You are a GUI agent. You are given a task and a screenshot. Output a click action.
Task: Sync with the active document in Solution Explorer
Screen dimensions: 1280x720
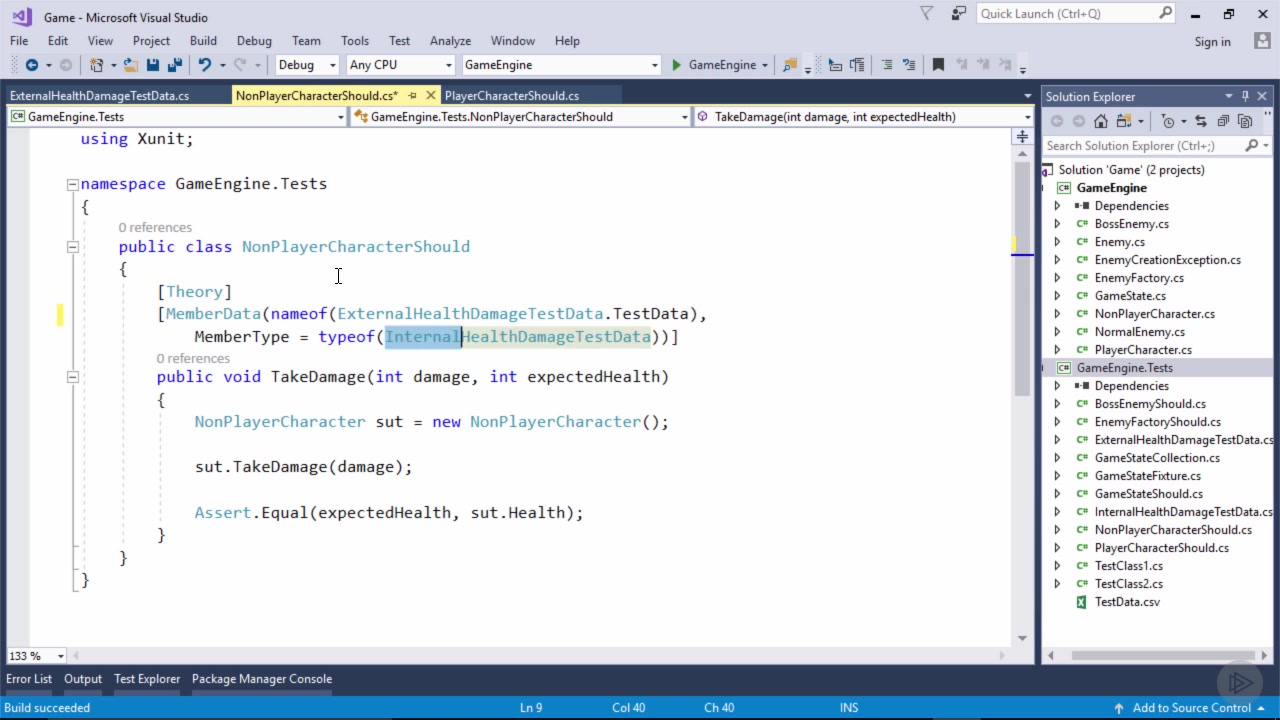(x=1202, y=121)
